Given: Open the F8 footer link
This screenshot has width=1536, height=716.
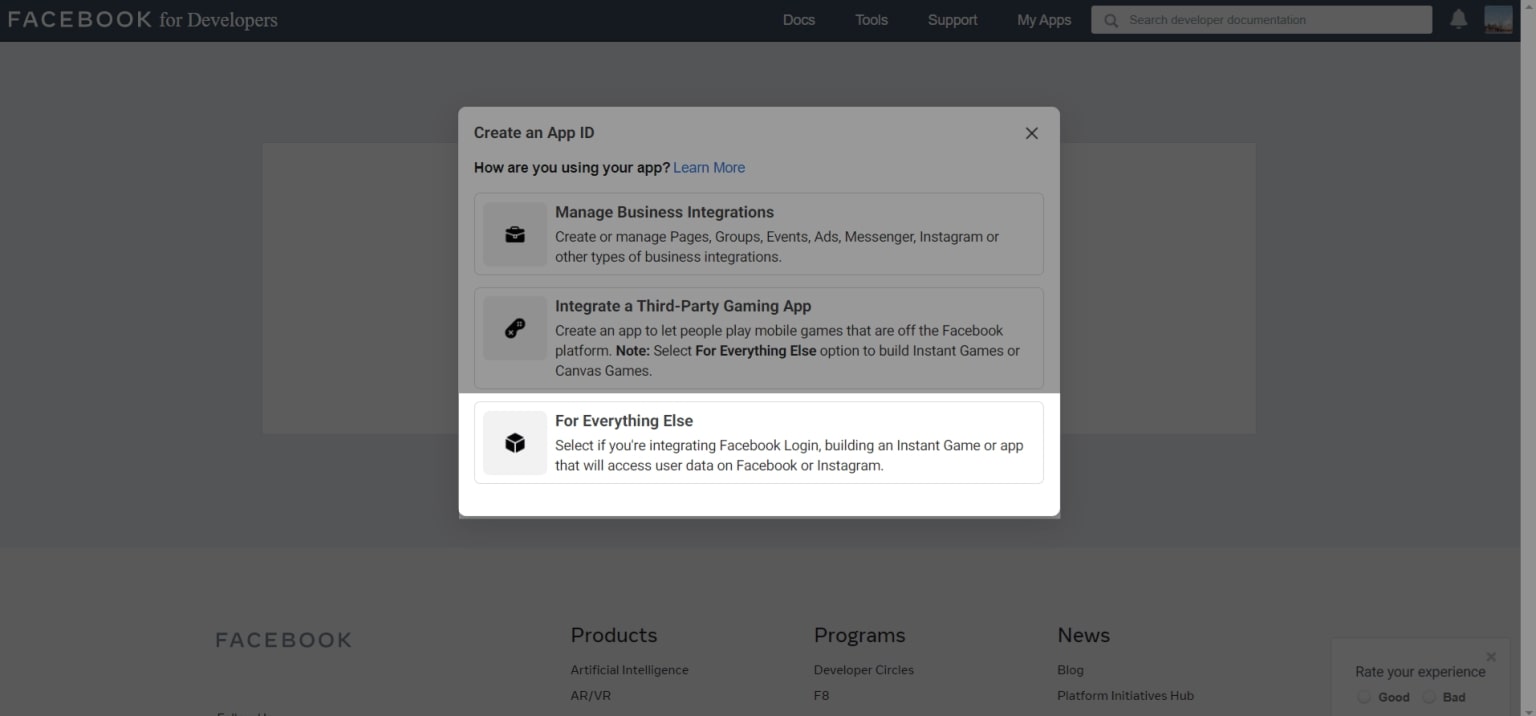Looking at the screenshot, I should click(821, 696).
